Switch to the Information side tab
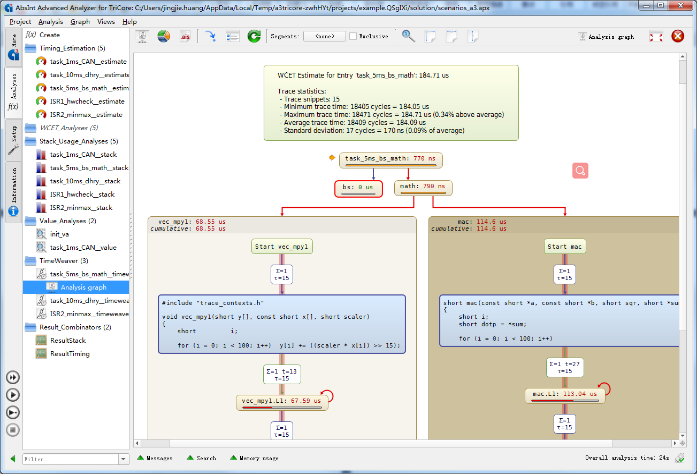 [13, 192]
